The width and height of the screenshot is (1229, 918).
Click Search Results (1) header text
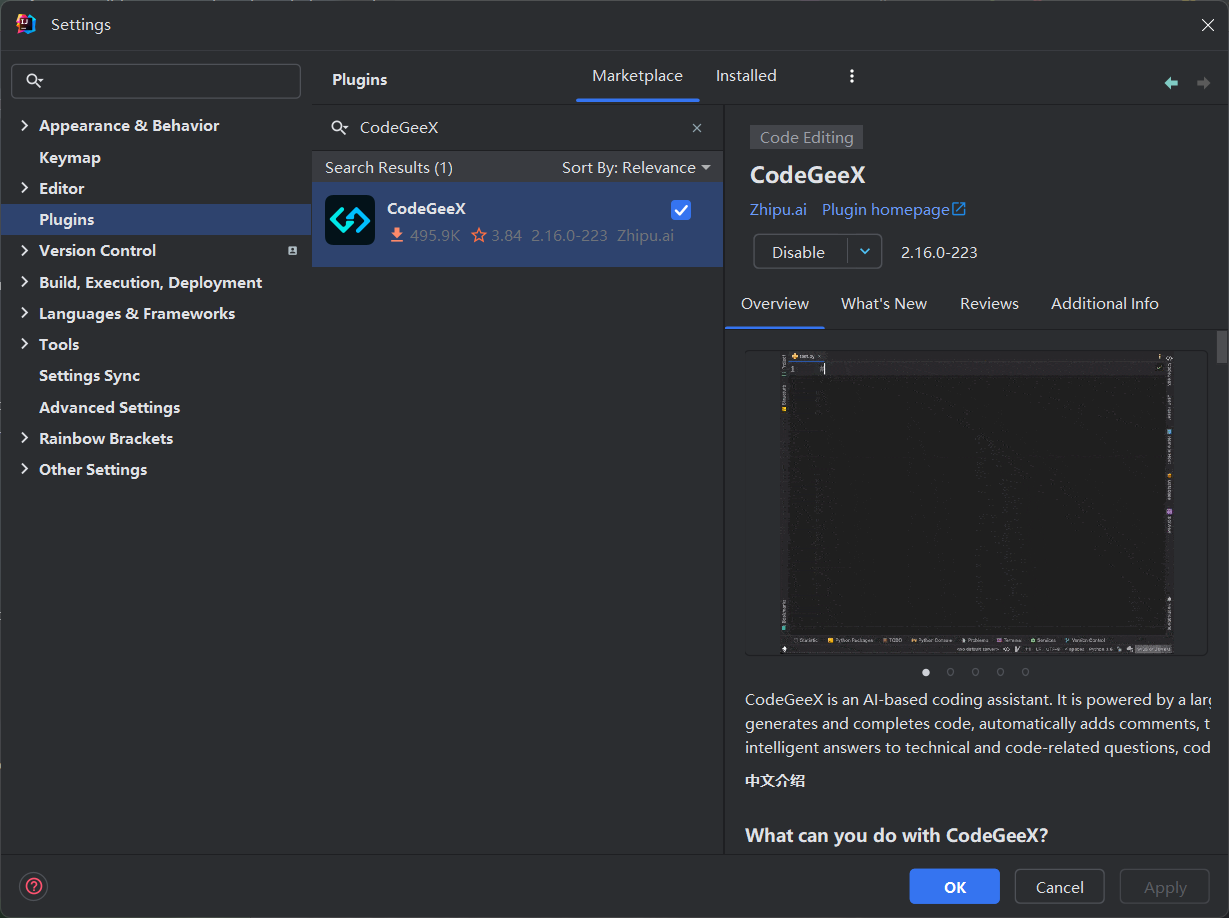coord(389,168)
